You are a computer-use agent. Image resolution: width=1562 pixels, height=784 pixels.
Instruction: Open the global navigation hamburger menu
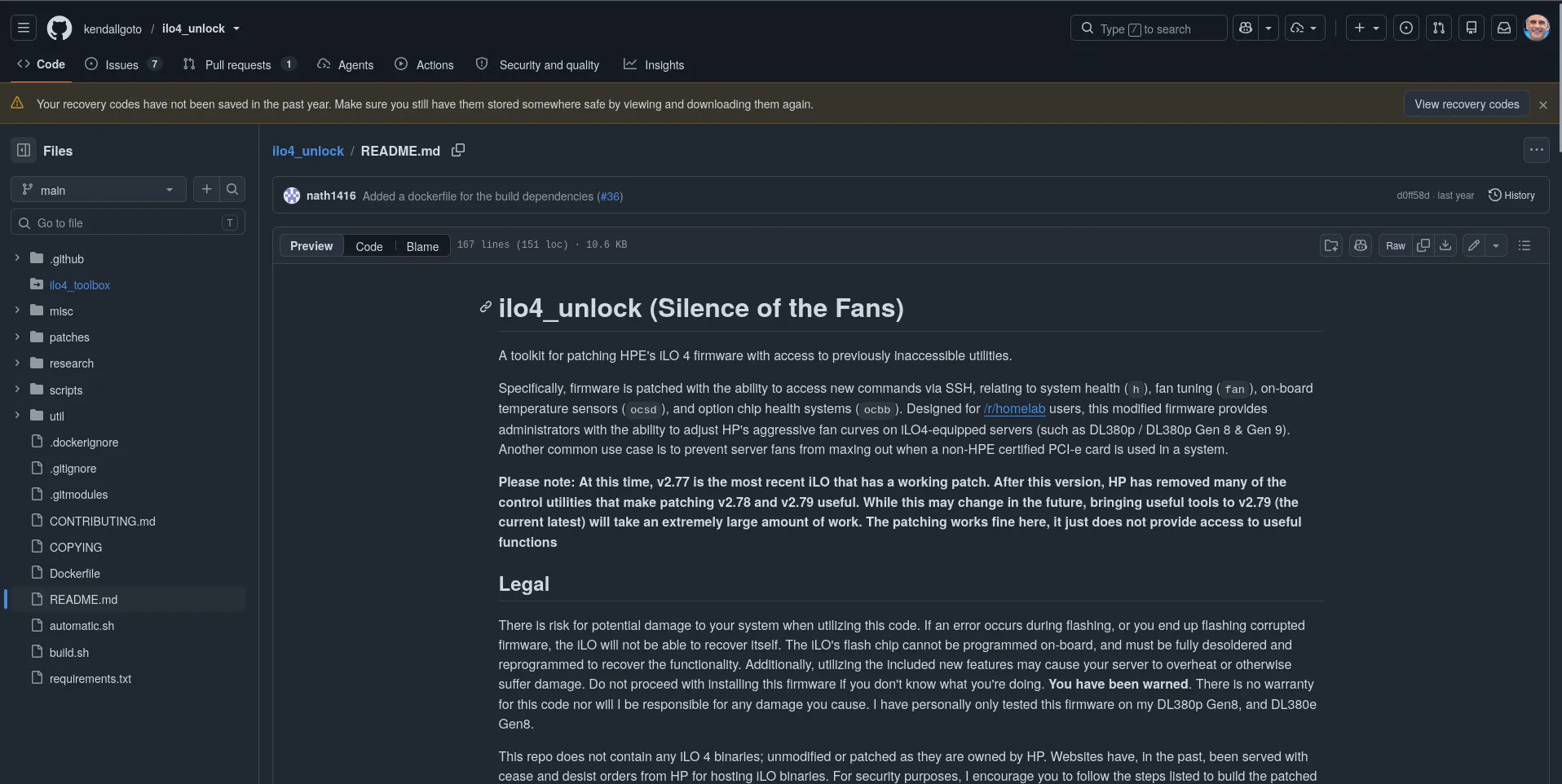point(24,29)
